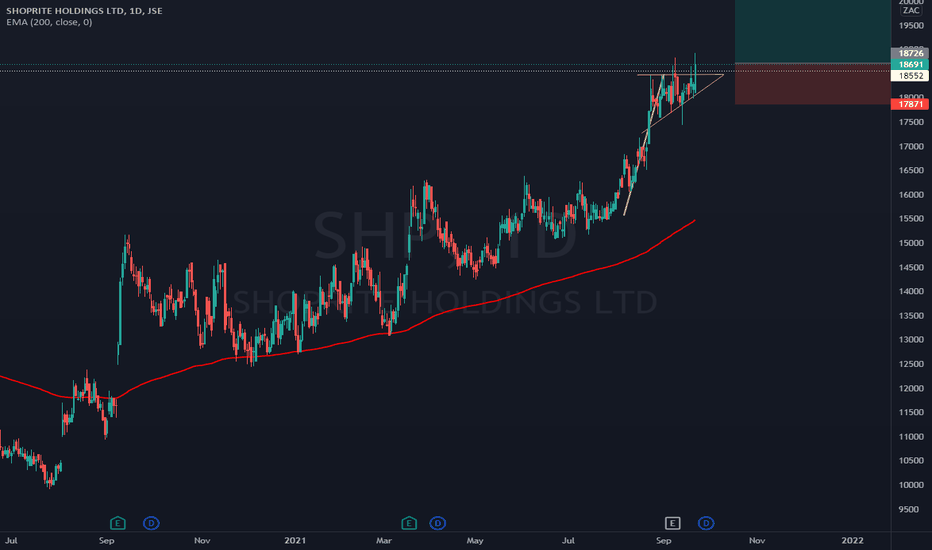This screenshot has width=932, height=550.
Task: Click the 18726 grey price label
Action: 910,54
